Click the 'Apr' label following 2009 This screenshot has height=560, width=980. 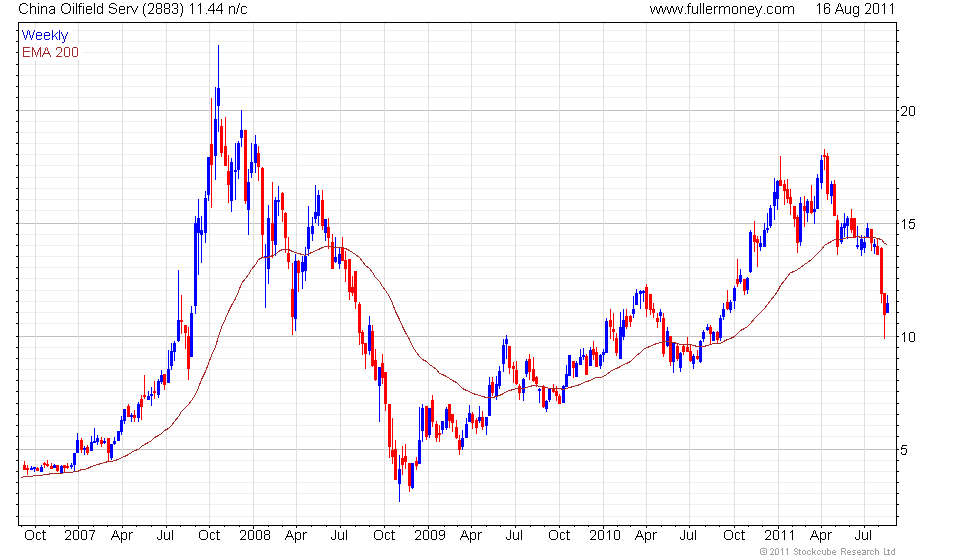pyautogui.click(x=471, y=536)
